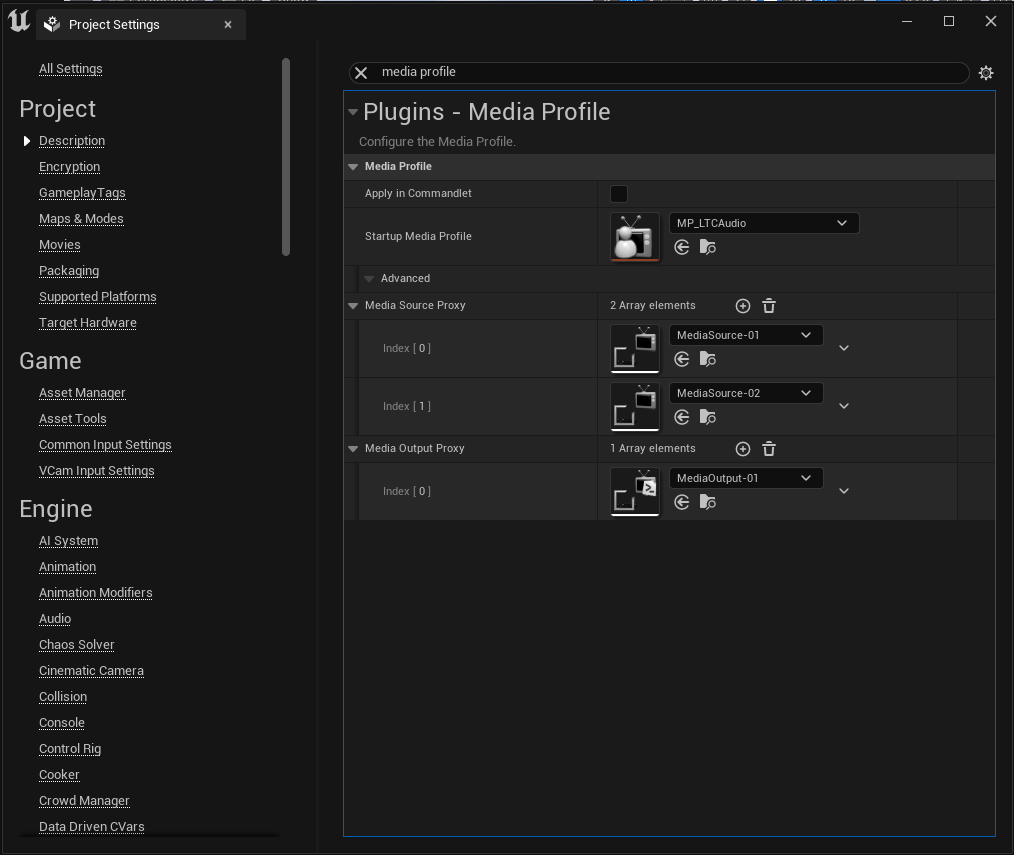Browse to MediaSource-02 in Content Browser

point(707,417)
